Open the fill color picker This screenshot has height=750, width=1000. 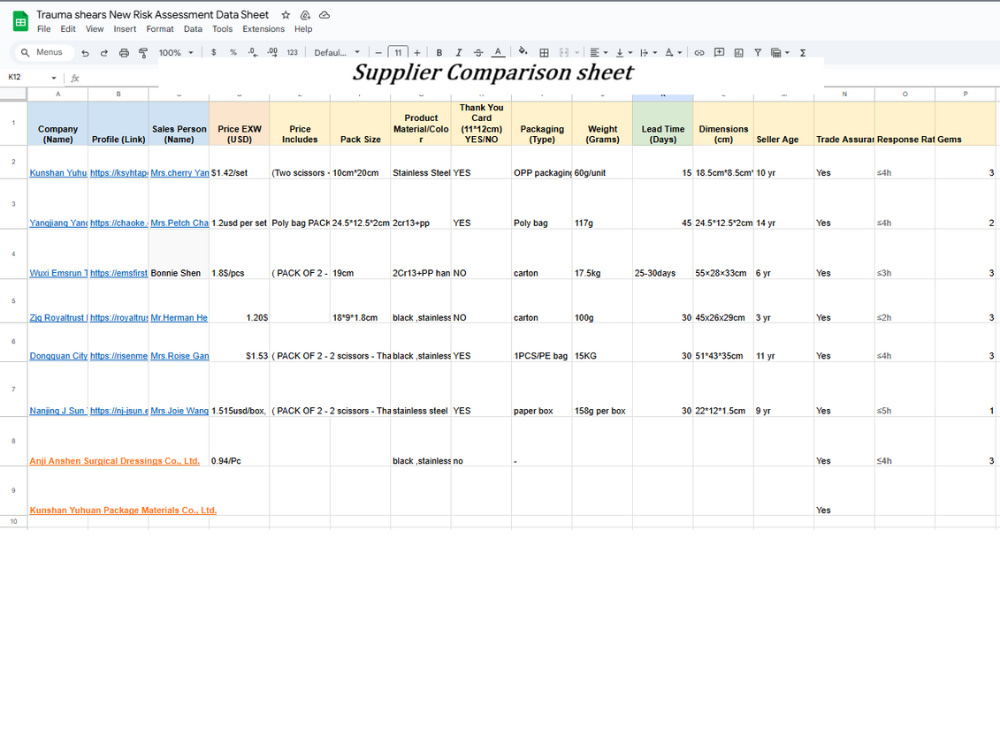pyautogui.click(x=523, y=52)
